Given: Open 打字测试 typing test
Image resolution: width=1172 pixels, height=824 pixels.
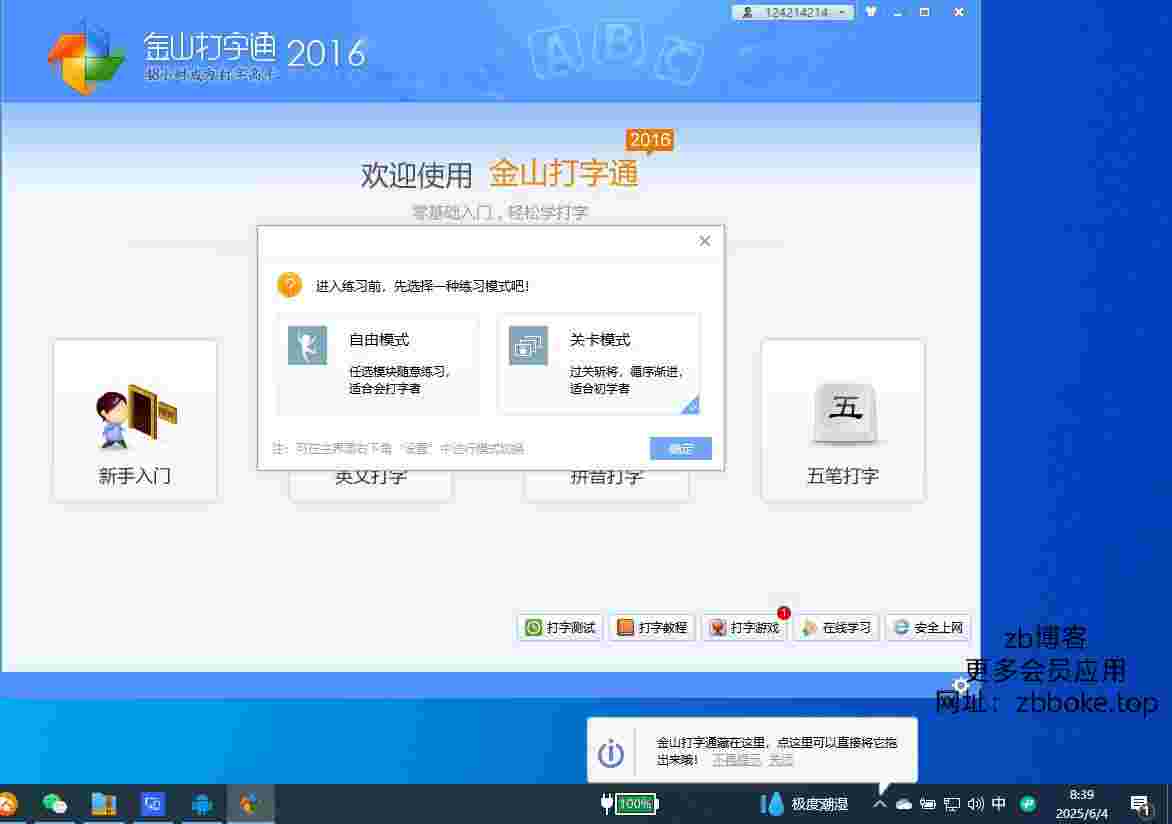Looking at the screenshot, I should click(560, 627).
